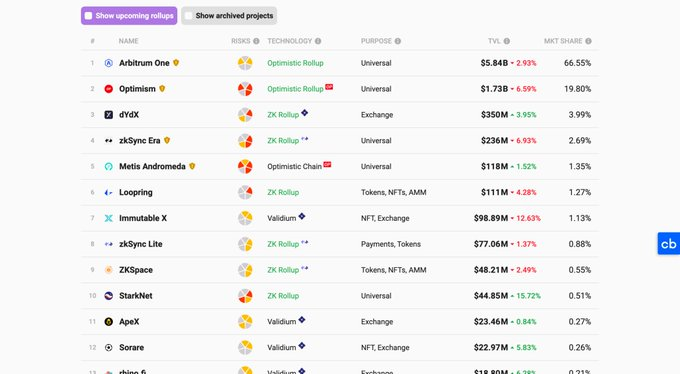Click the OP badge beside Optimism's technology

click(329, 87)
